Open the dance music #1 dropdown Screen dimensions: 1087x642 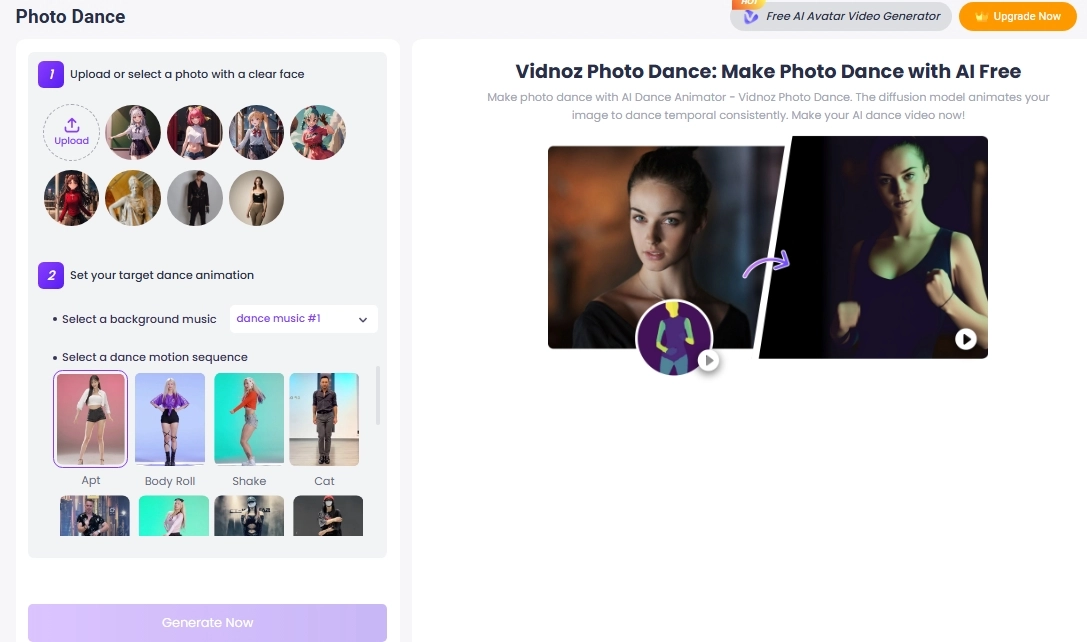click(x=303, y=318)
